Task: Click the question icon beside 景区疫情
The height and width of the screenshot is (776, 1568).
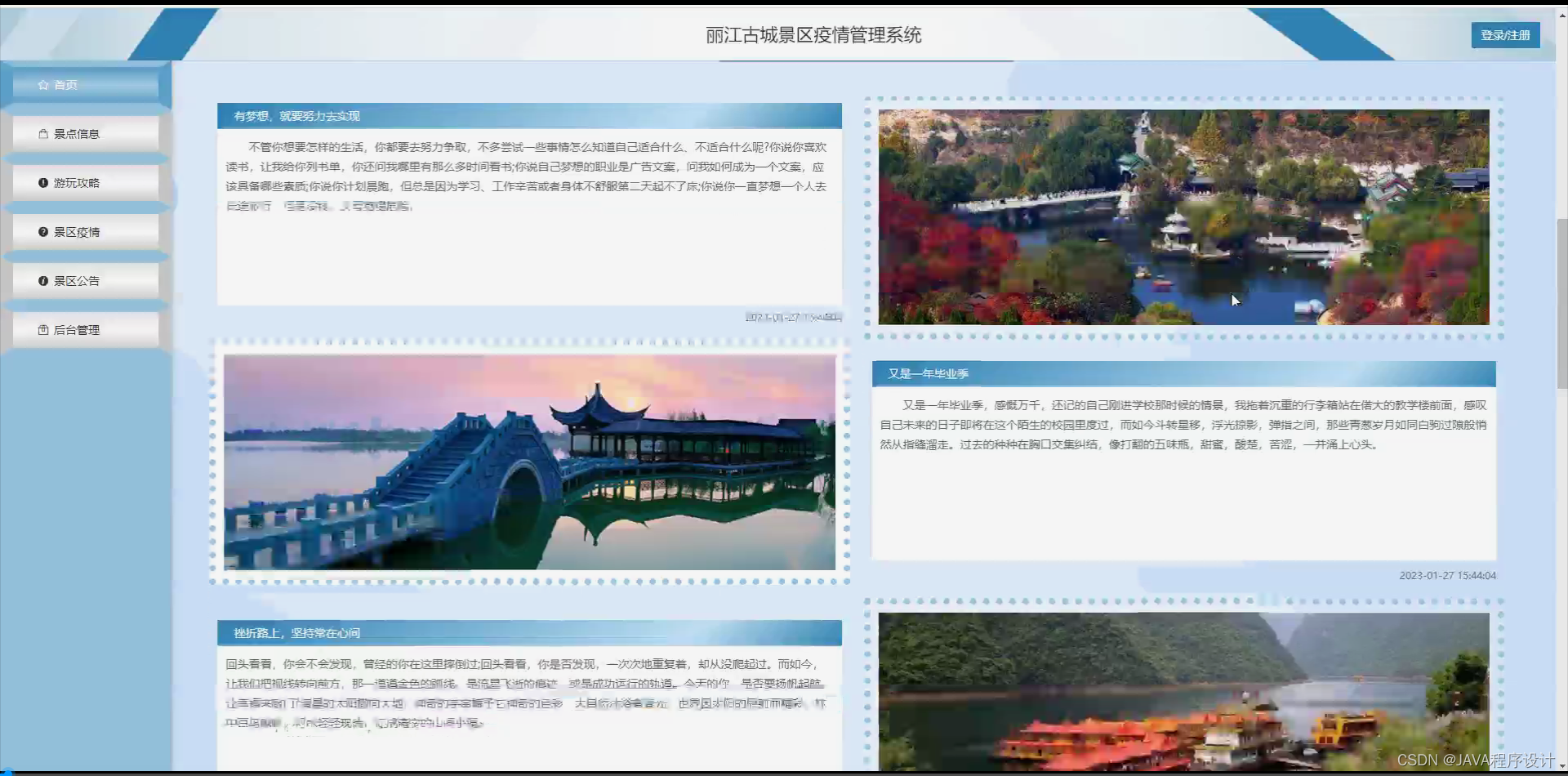Action: (43, 232)
